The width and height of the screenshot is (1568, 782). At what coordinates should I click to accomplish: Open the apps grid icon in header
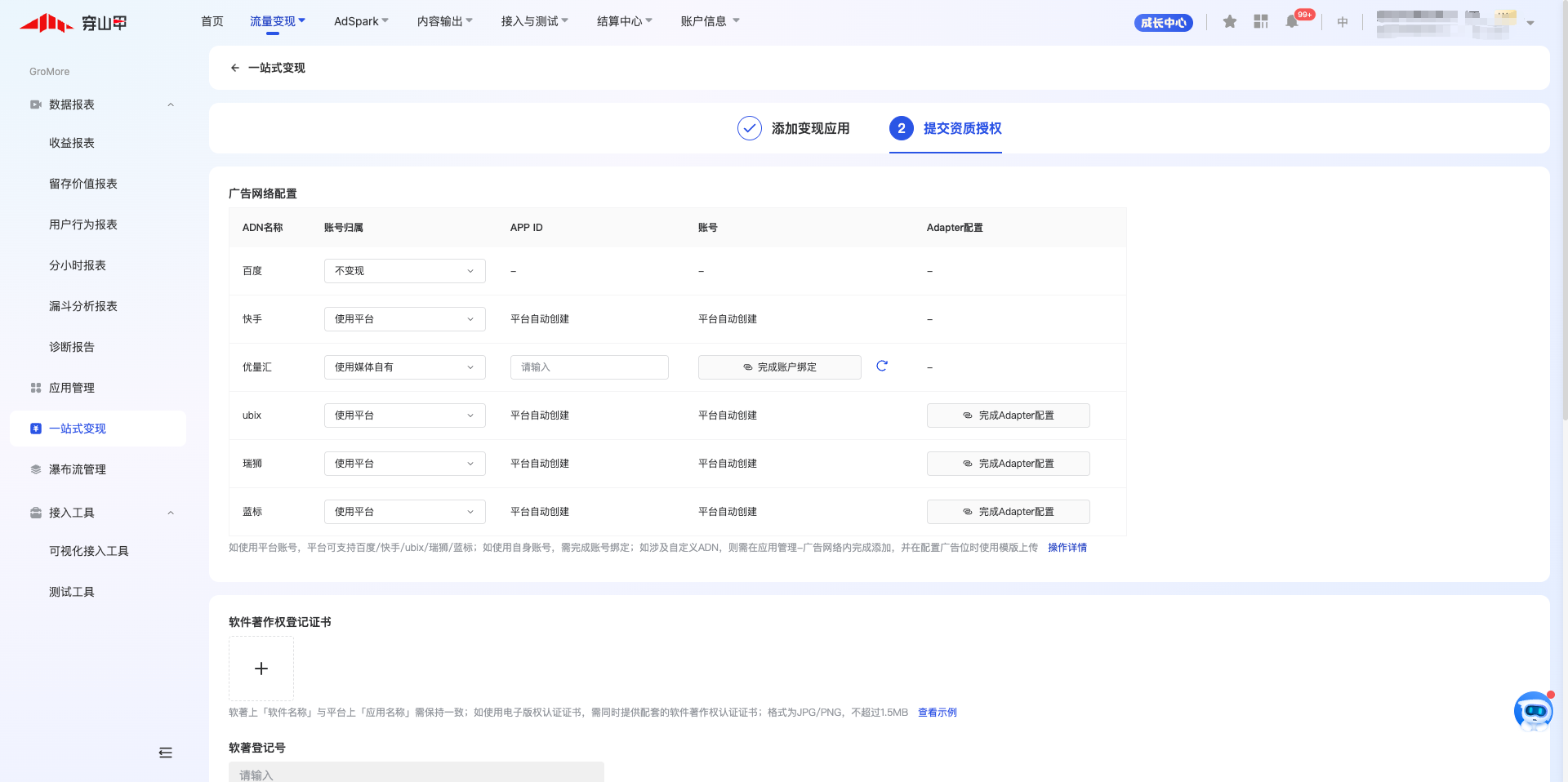[x=1261, y=22]
